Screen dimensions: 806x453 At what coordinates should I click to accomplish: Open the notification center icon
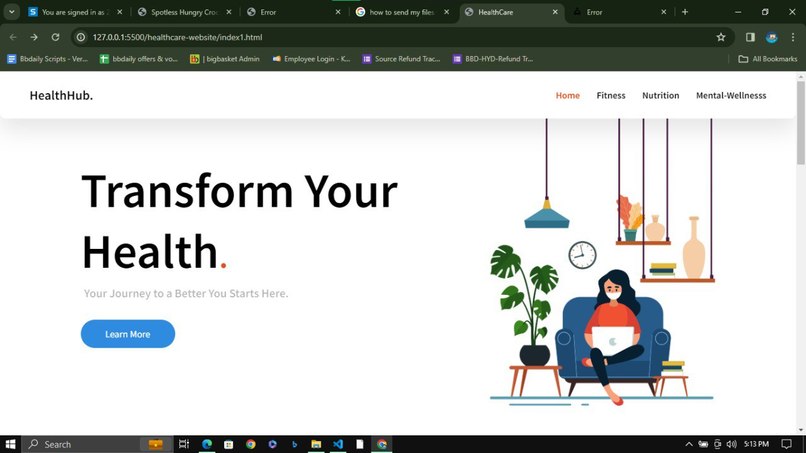[x=786, y=444]
